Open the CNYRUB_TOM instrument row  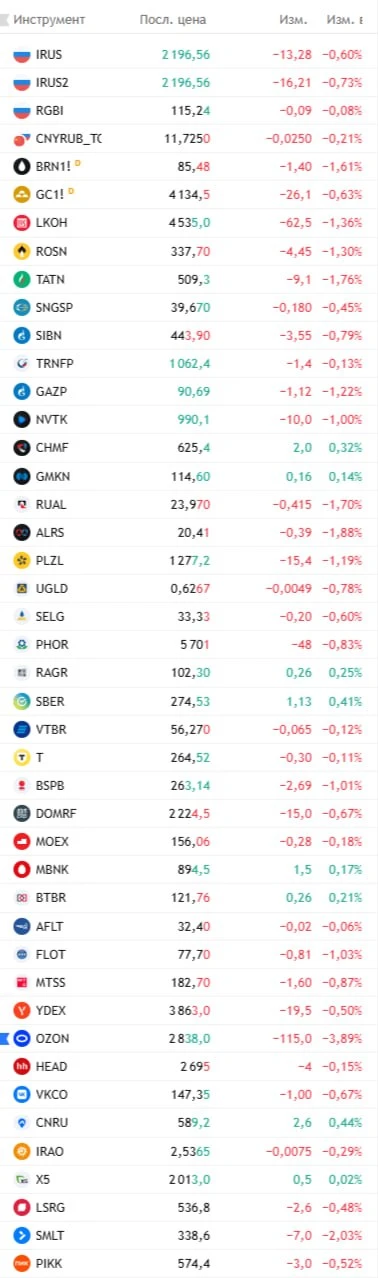click(189, 138)
